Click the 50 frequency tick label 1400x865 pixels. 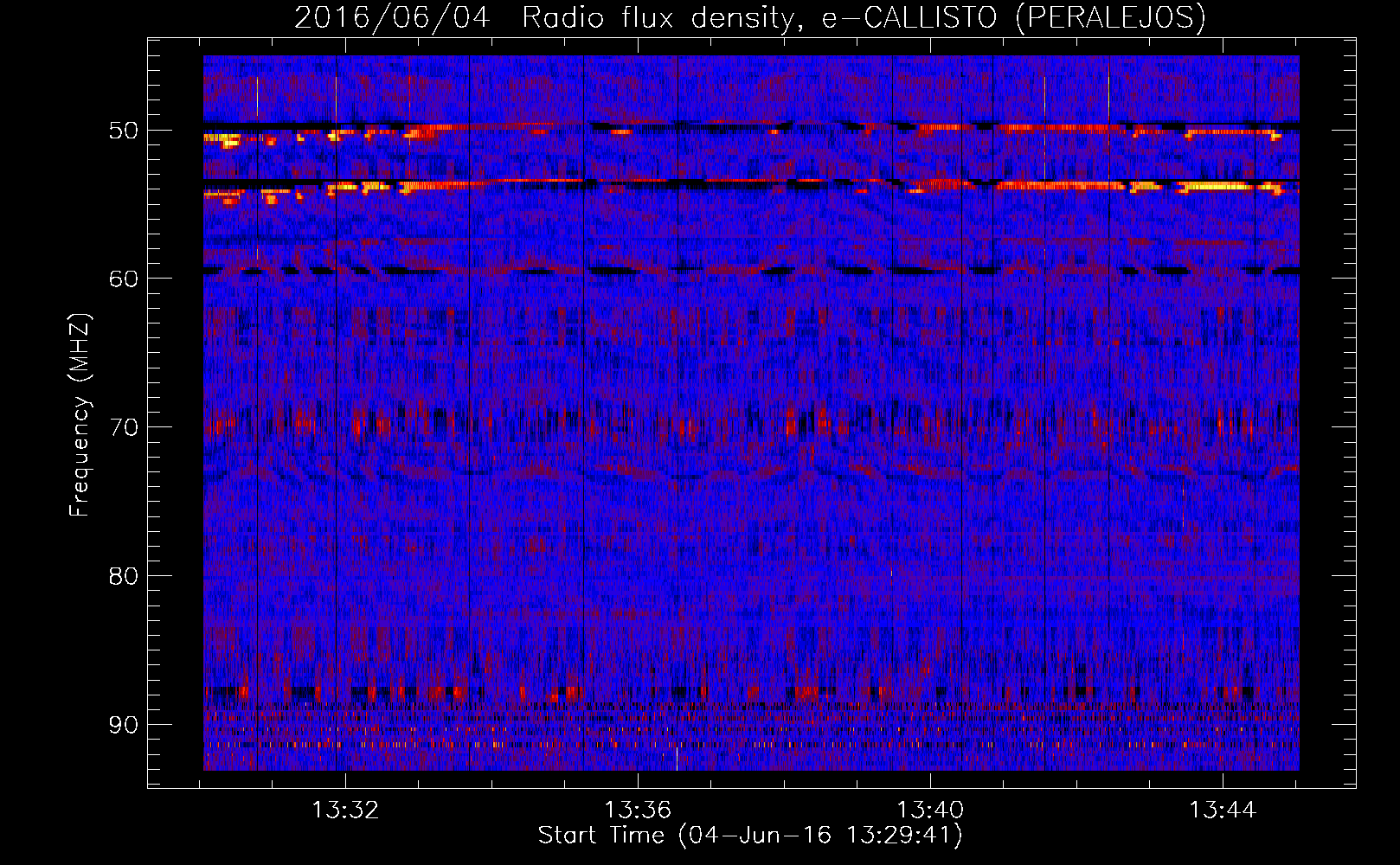124,131
